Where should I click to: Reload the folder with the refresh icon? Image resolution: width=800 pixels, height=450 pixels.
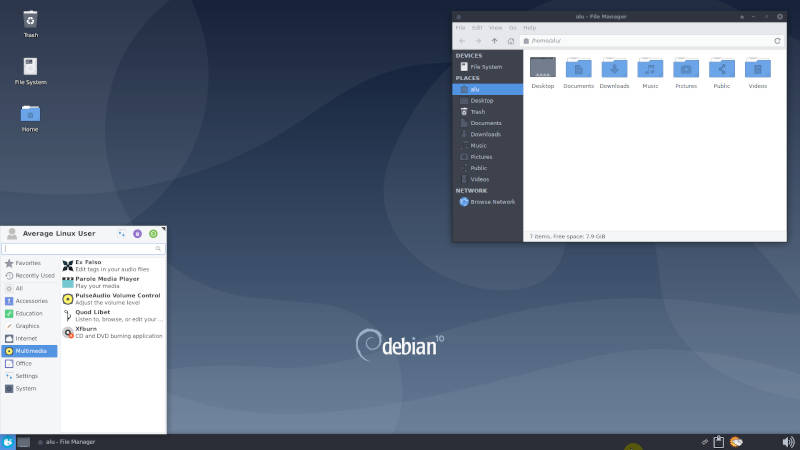tap(778, 41)
